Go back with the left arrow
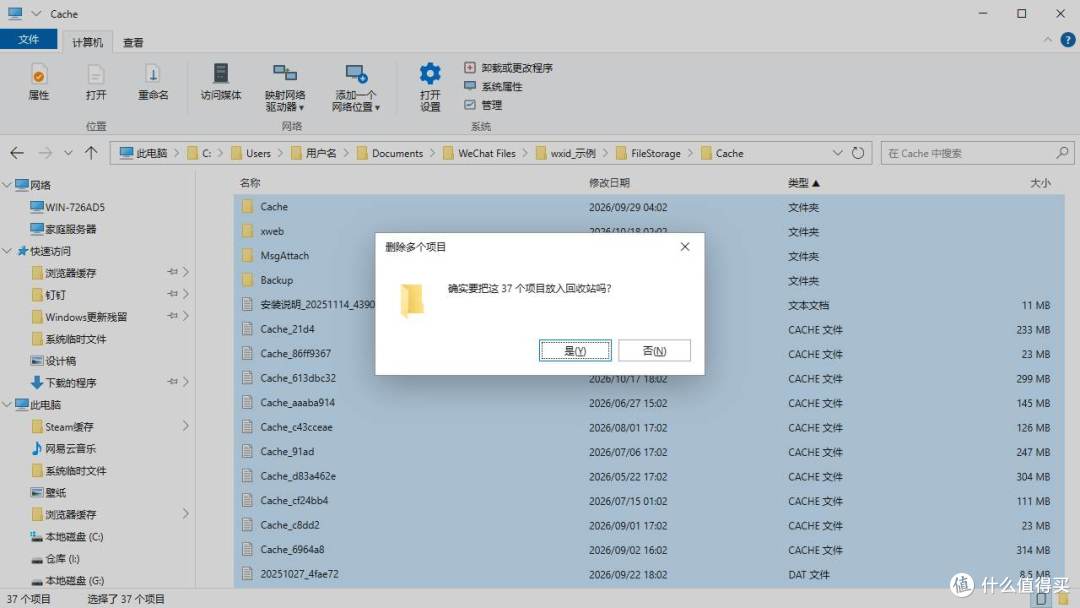The image size is (1080, 608). (17, 153)
